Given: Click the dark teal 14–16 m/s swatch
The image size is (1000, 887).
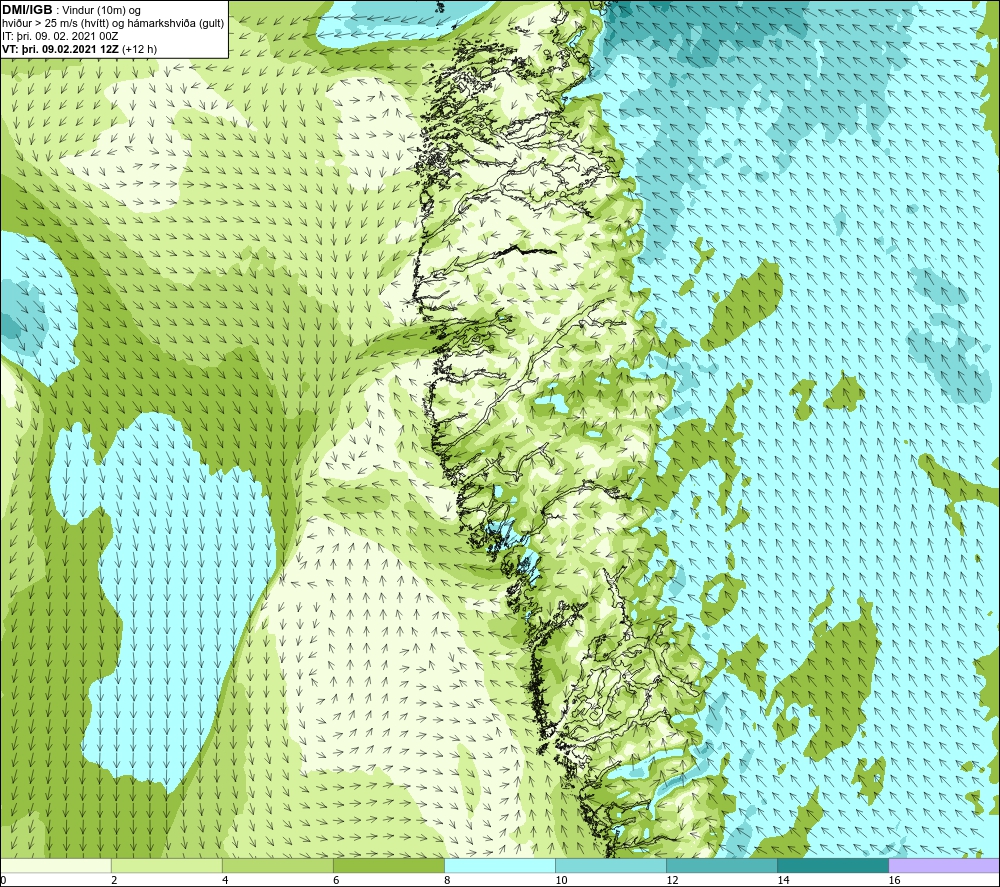Looking at the screenshot, I should [x=832, y=865].
